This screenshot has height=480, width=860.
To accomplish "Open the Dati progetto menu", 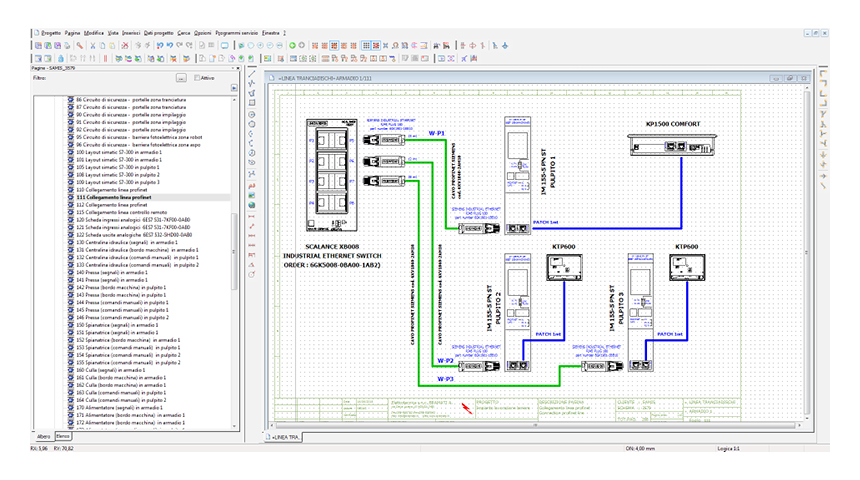I will (159, 33).
